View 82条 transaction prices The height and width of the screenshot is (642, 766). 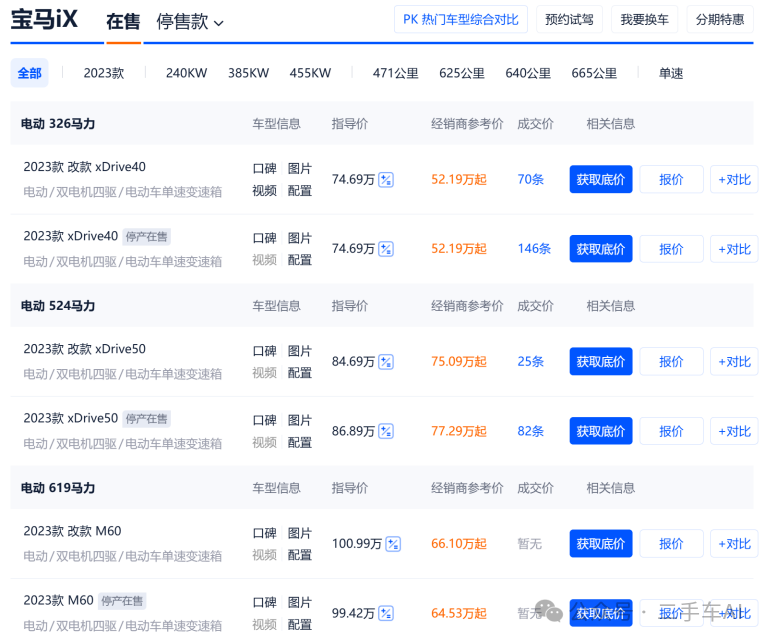(531, 431)
